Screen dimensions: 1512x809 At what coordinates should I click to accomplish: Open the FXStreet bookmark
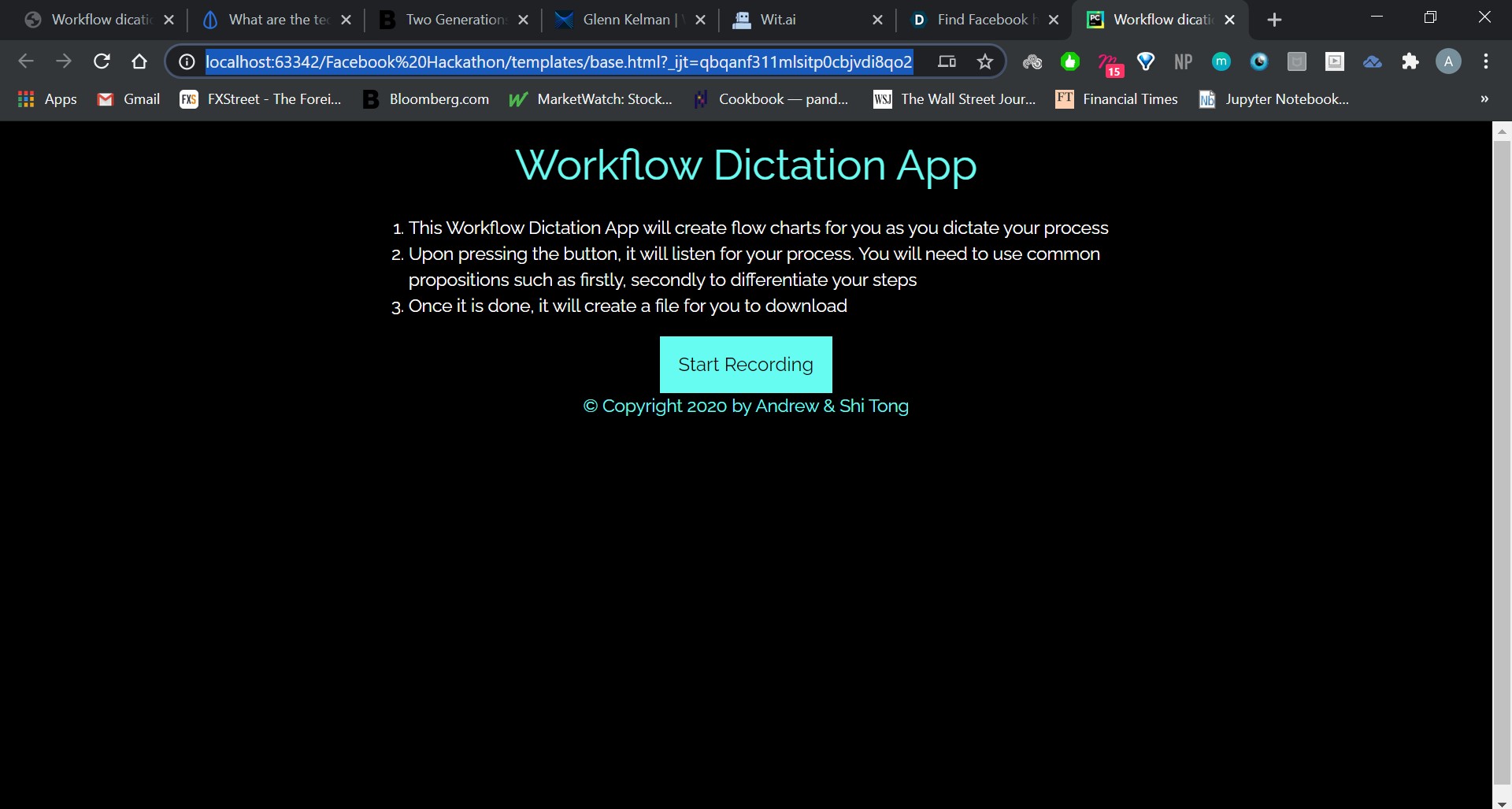pyautogui.click(x=261, y=99)
